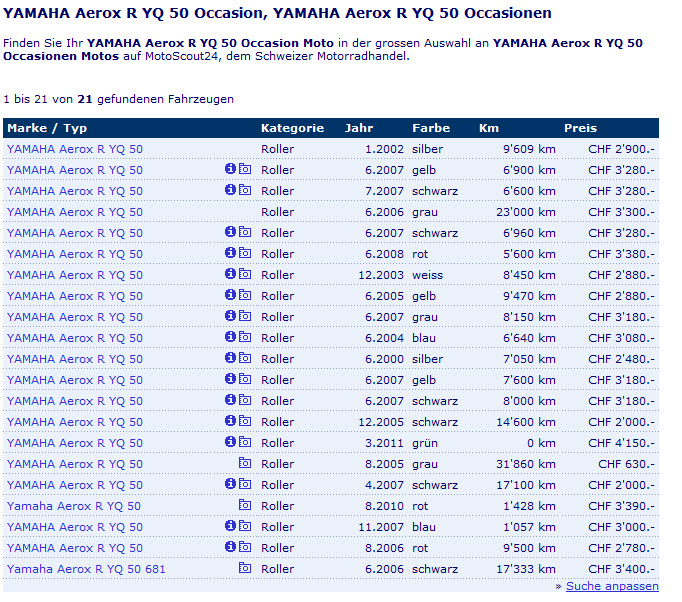
Task: Click info icon for the 6'900 km listing
Action: pos(230,170)
